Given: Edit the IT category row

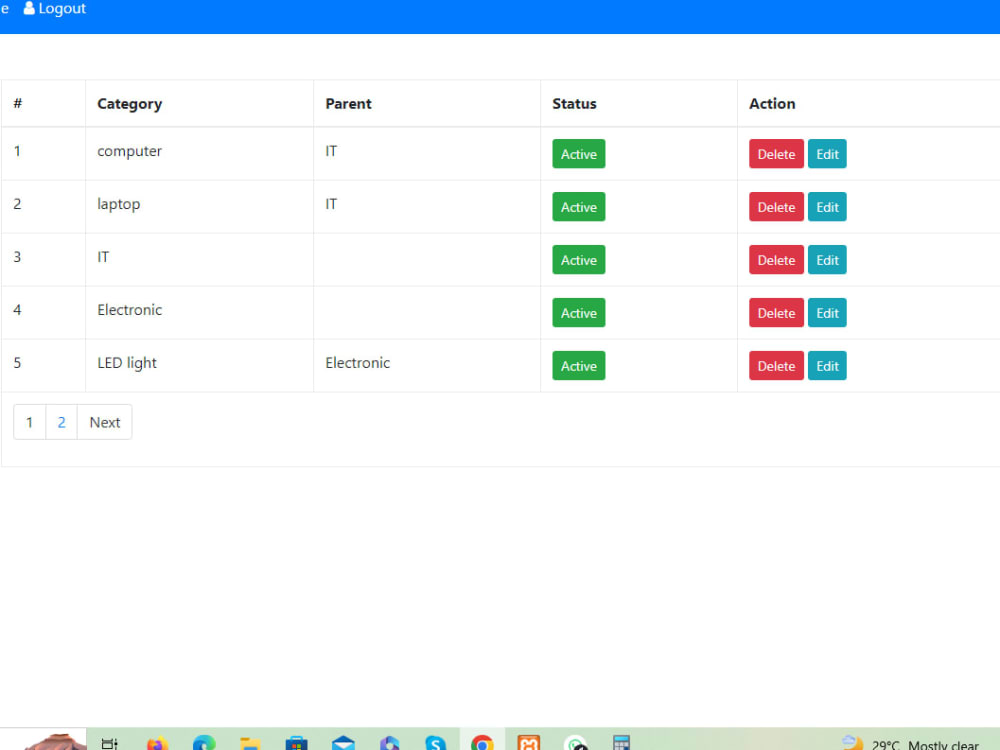Looking at the screenshot, I should 827,260.
